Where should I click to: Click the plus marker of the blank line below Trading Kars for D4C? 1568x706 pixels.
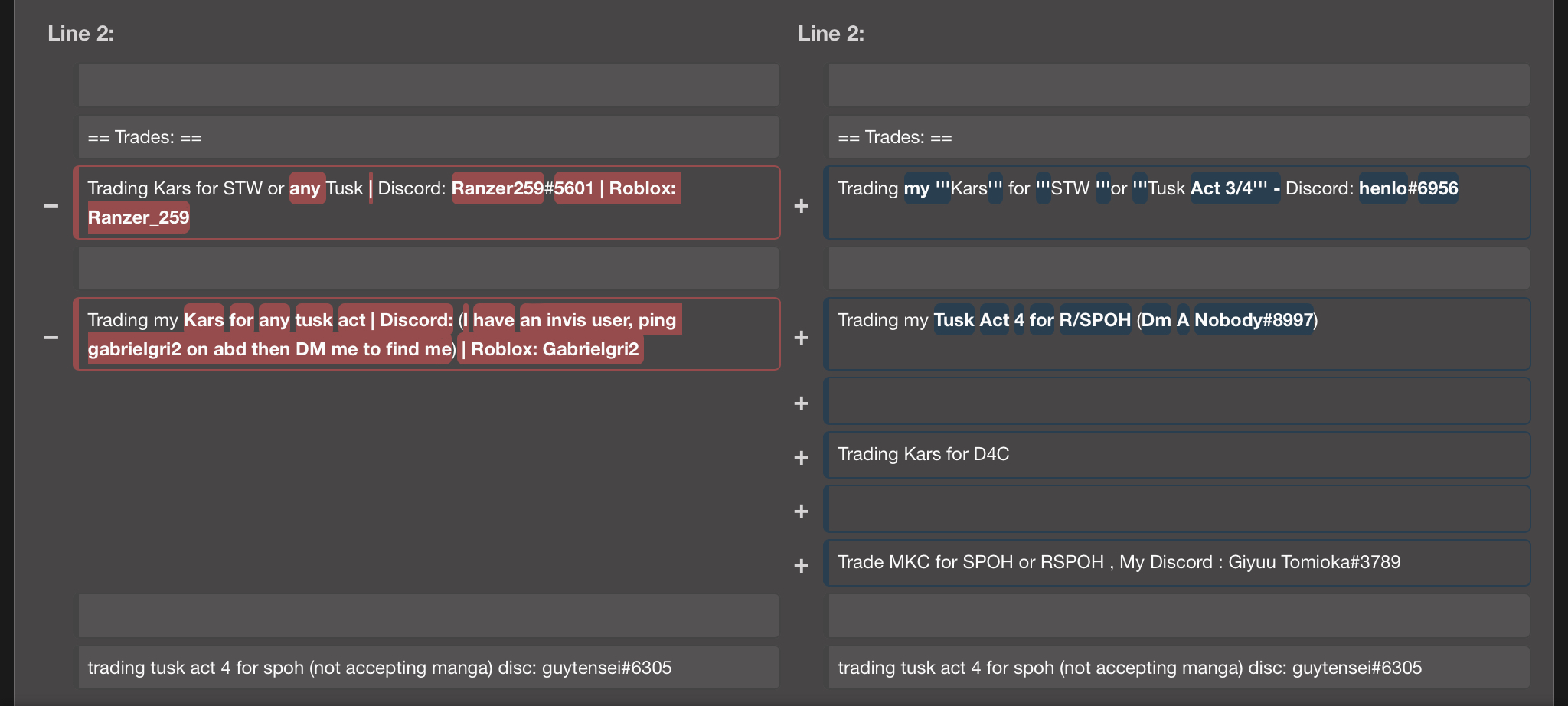point(802,512)
